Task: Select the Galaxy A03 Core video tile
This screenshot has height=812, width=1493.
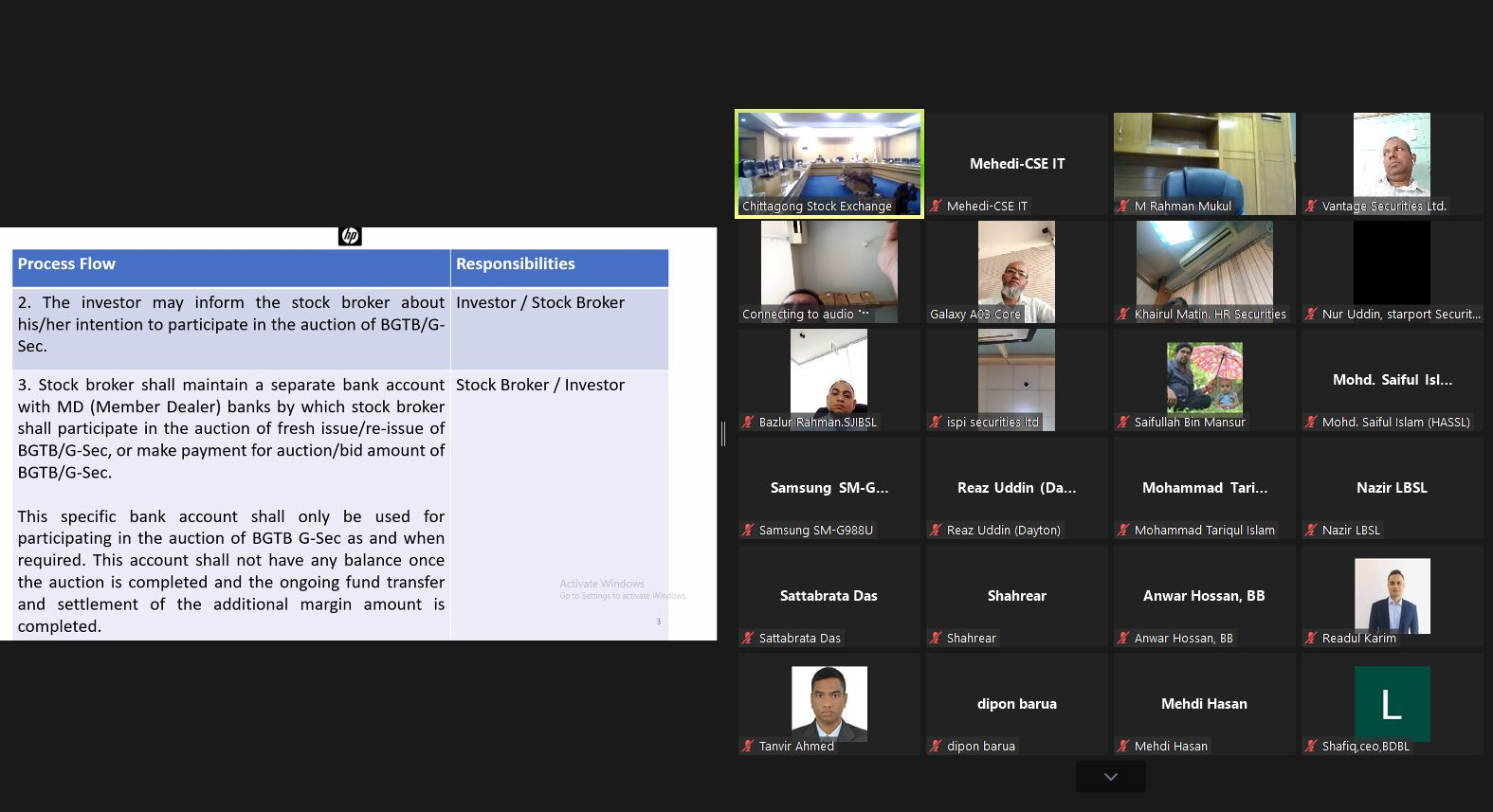Action: [1017, 272]
